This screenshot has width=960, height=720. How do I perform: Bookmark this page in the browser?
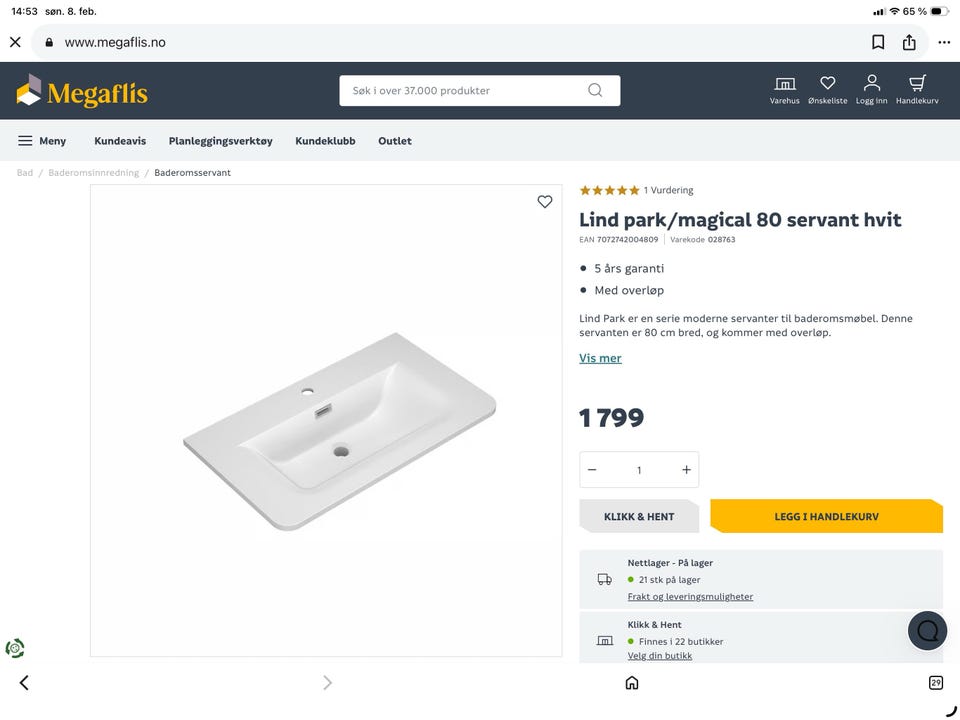(x=878, y=42)
